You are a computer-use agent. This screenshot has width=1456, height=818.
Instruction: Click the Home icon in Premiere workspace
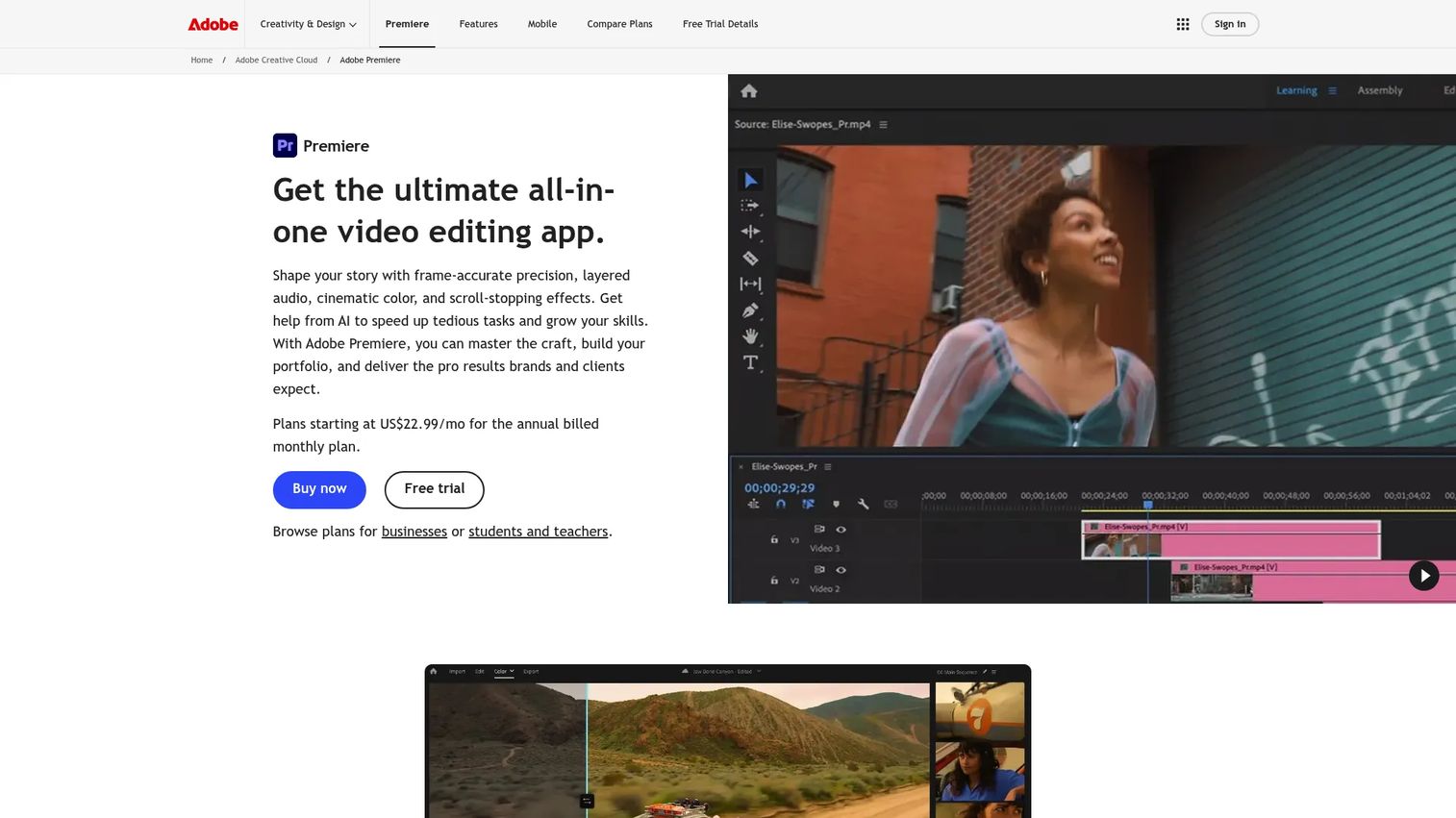749,91
